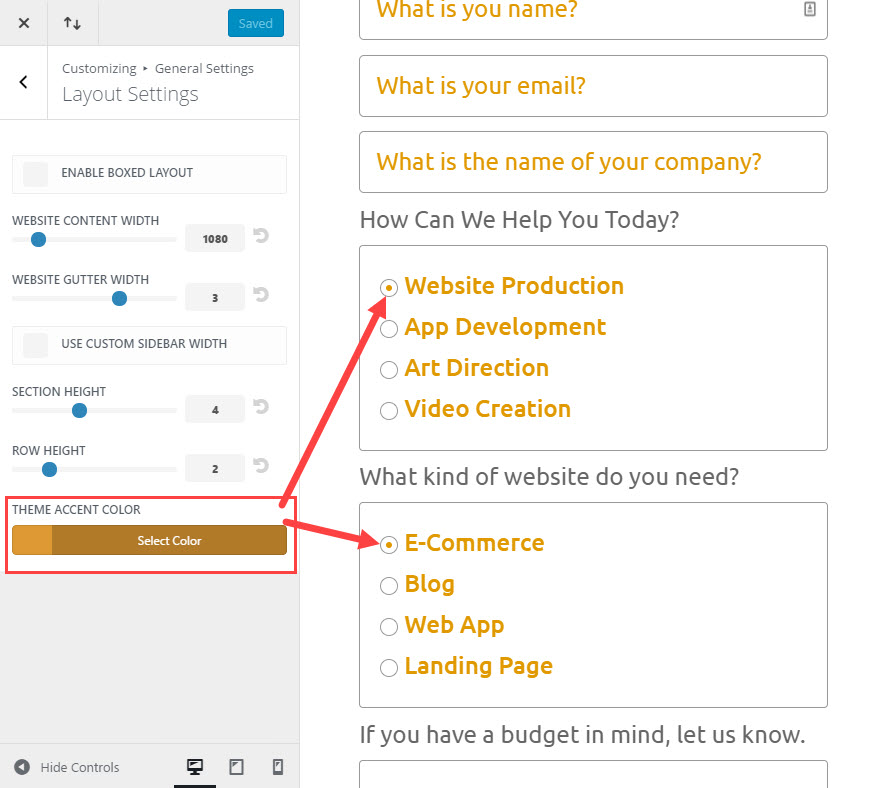The image size is (880, 788).
Task: Switch to tablet preview mode
Action: point(236,767)
